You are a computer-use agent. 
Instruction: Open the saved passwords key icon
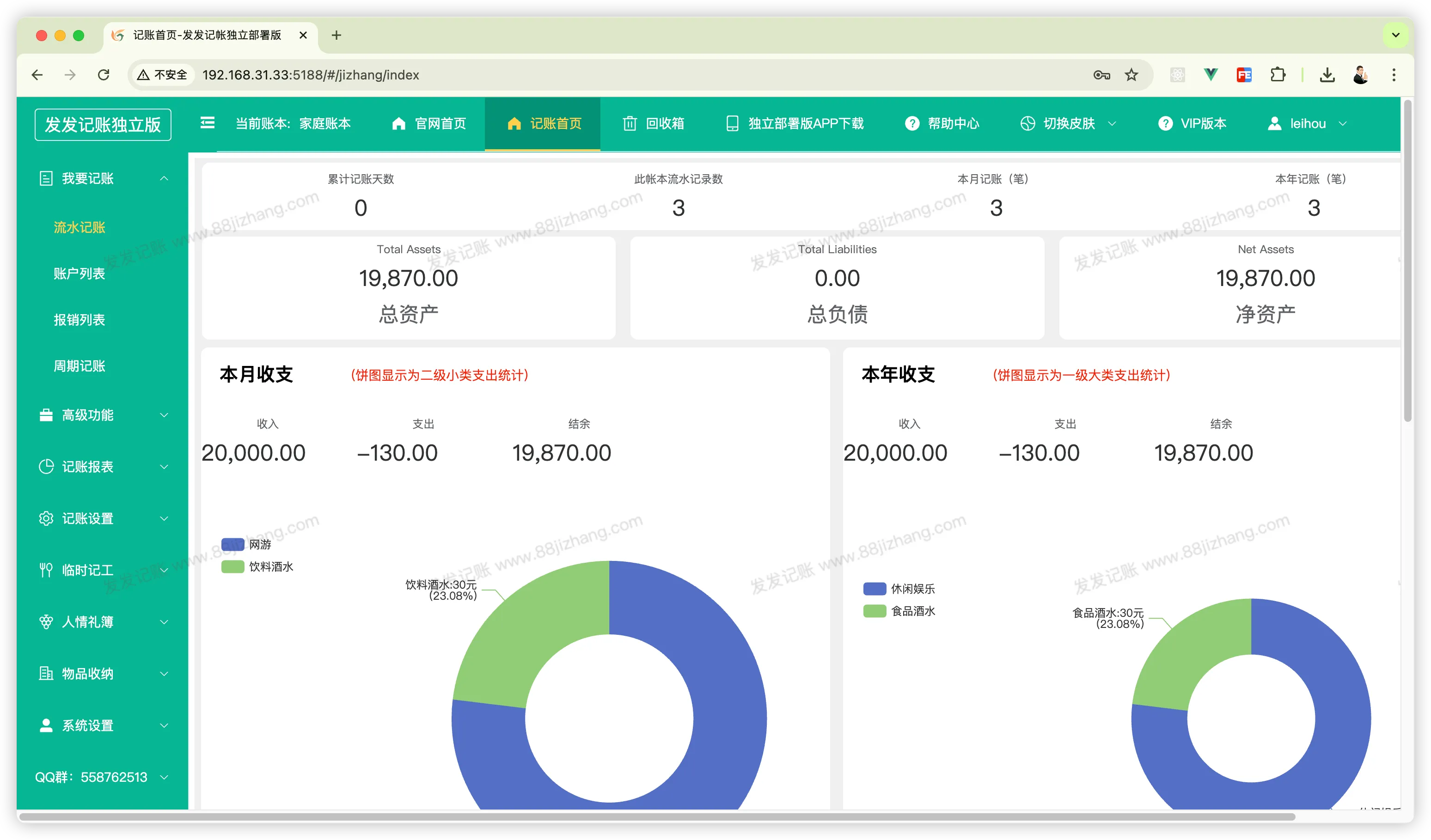(x=1101, y=75)
